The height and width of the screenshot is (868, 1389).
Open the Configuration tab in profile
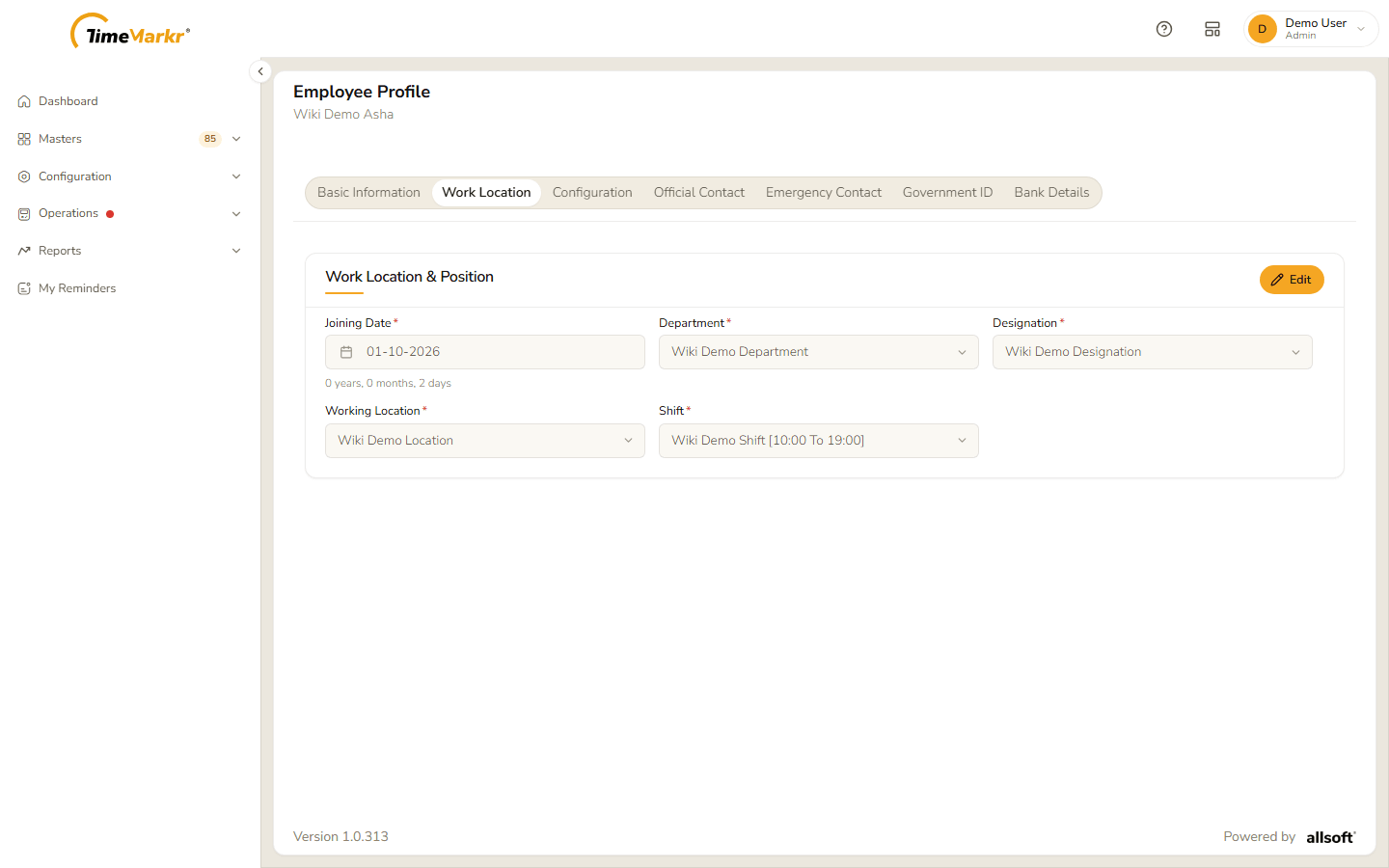coord(592,193)
